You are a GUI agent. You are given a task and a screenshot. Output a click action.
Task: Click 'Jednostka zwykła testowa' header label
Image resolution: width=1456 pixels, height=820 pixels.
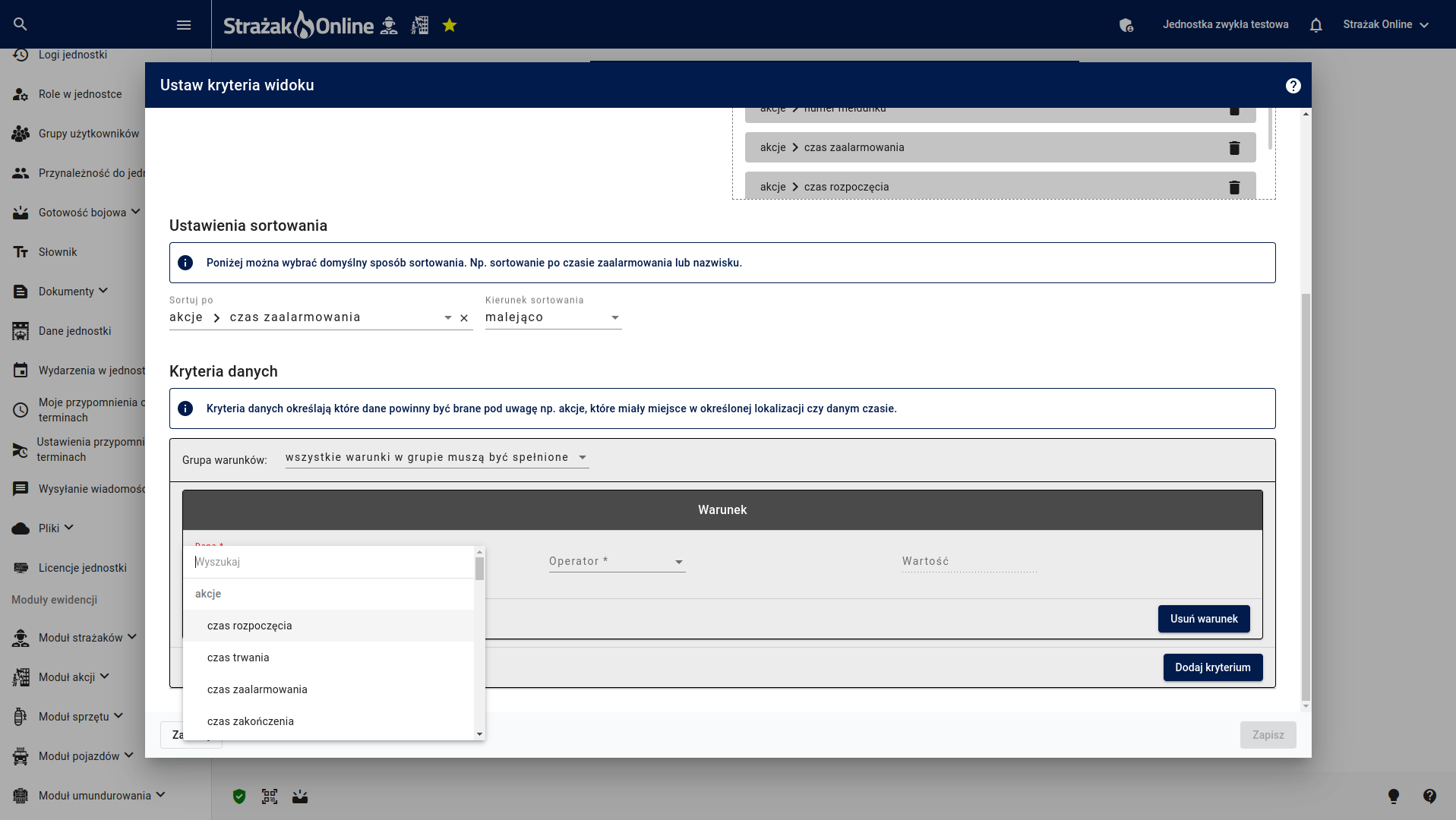[x=1225, y=25]
